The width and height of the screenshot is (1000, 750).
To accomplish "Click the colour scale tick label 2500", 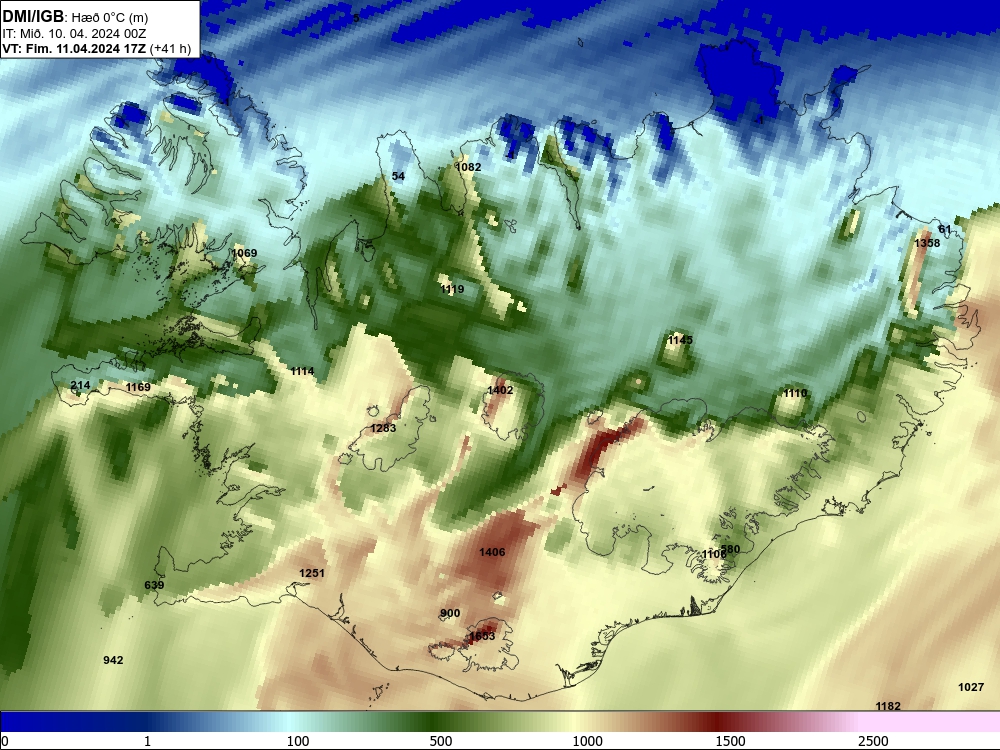I will [x=873, y=741].
